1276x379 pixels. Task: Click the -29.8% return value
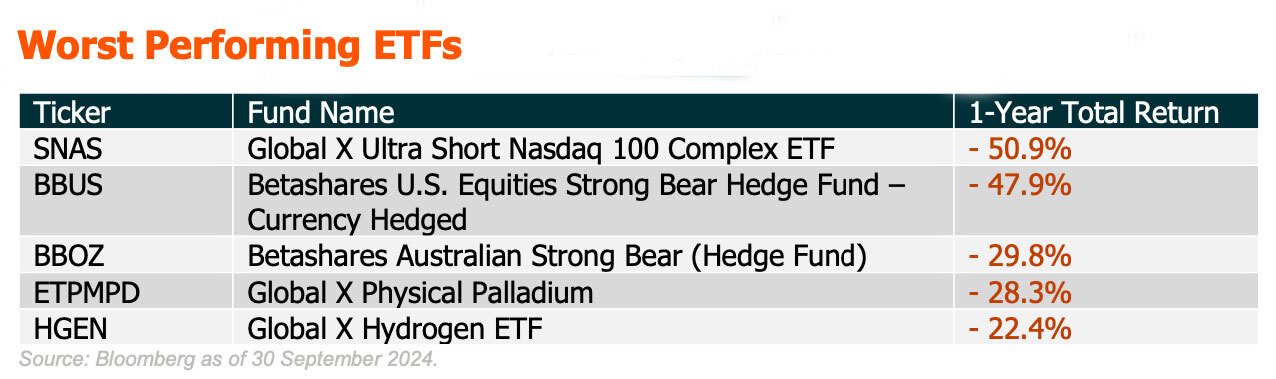pos(1020,256)
